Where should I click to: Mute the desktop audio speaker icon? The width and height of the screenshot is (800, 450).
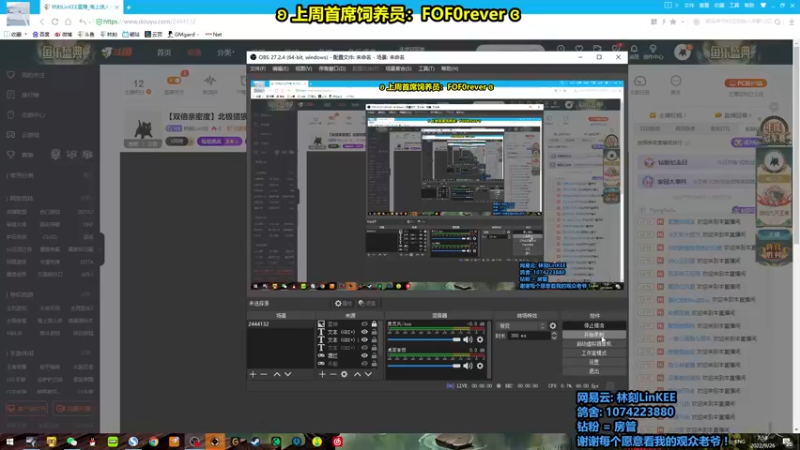(468, 366)
